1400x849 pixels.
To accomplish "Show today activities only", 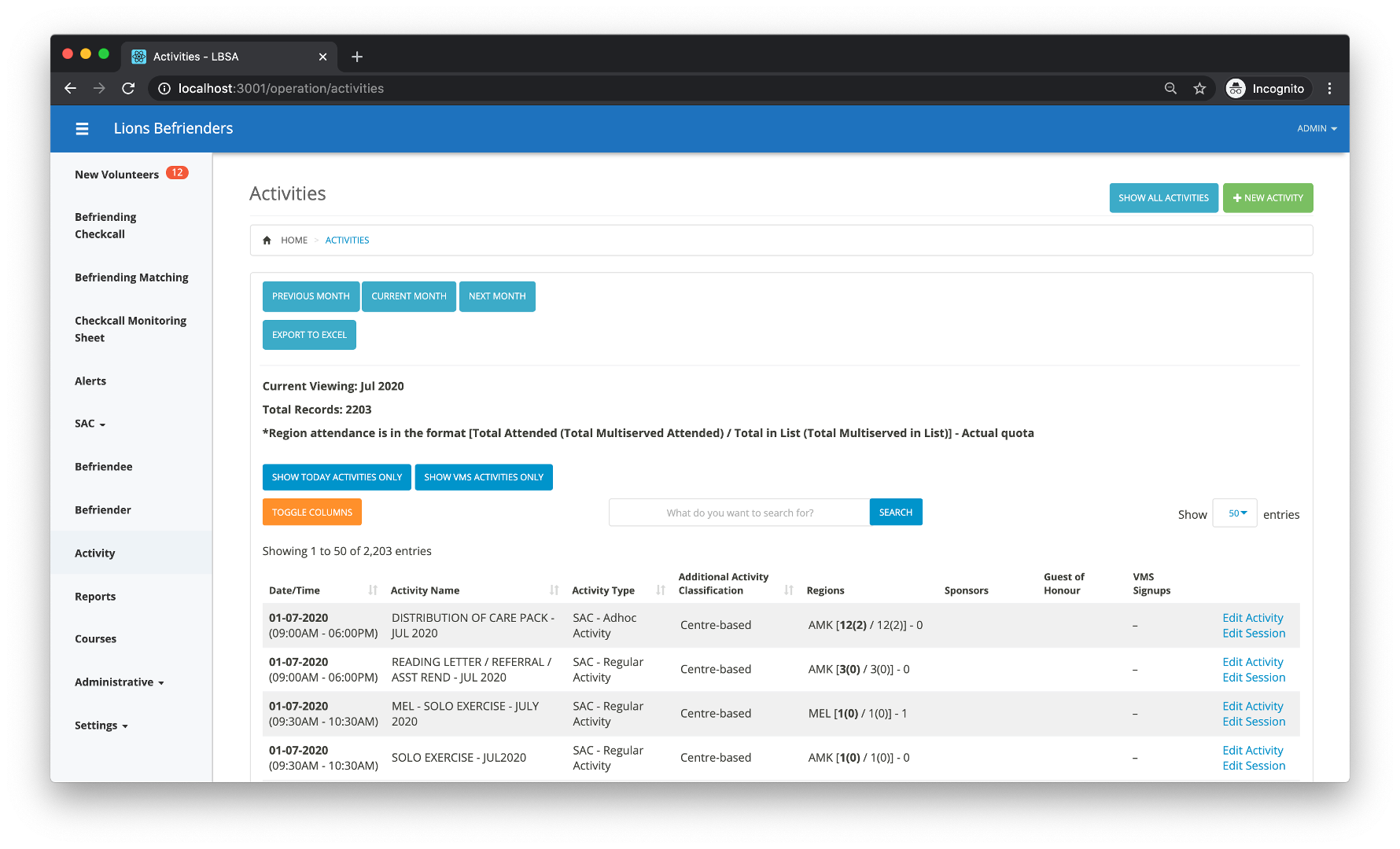I will pyautogui.click(x=337, y=477).
